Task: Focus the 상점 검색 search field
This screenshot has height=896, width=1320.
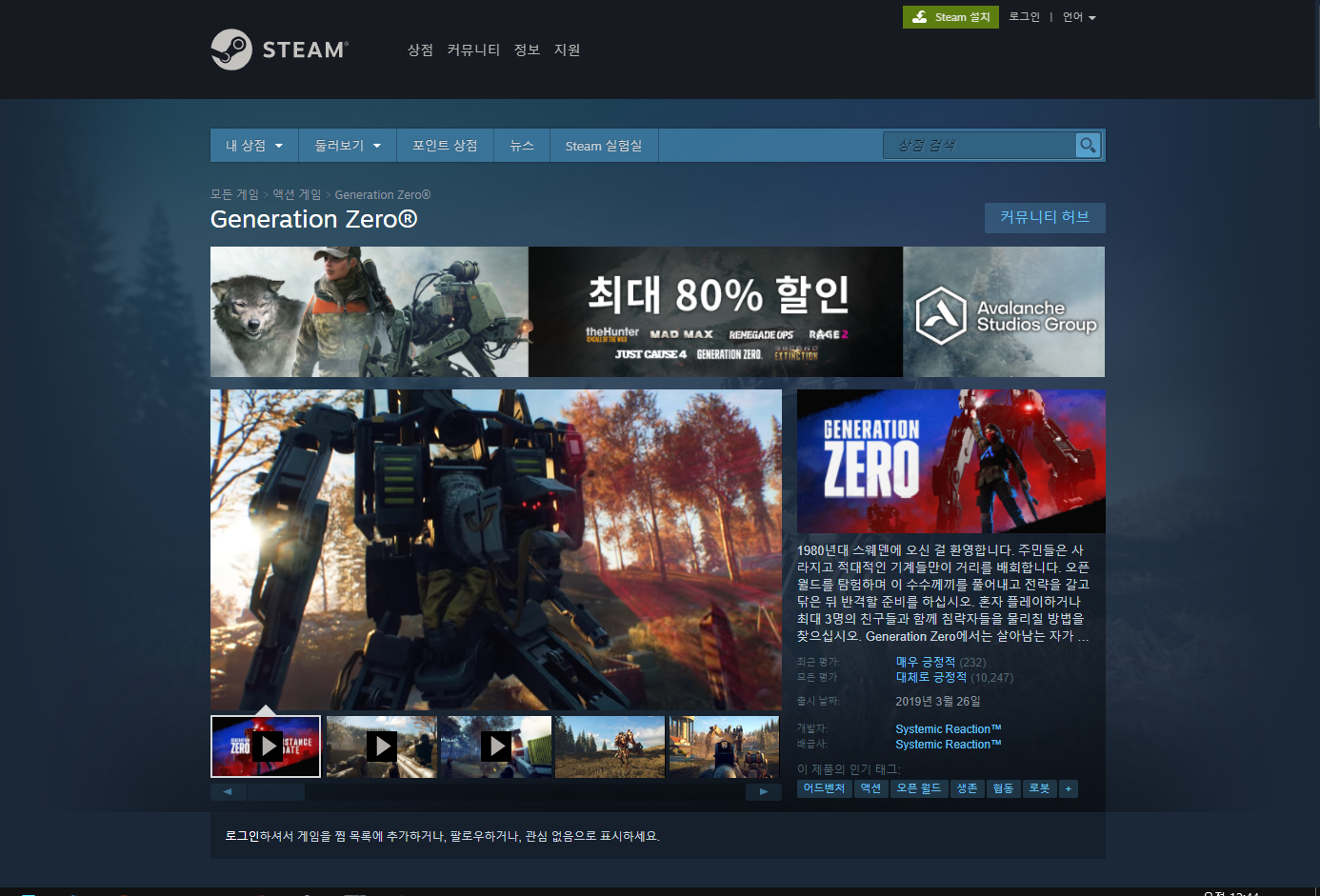Action: pos(980,145)
